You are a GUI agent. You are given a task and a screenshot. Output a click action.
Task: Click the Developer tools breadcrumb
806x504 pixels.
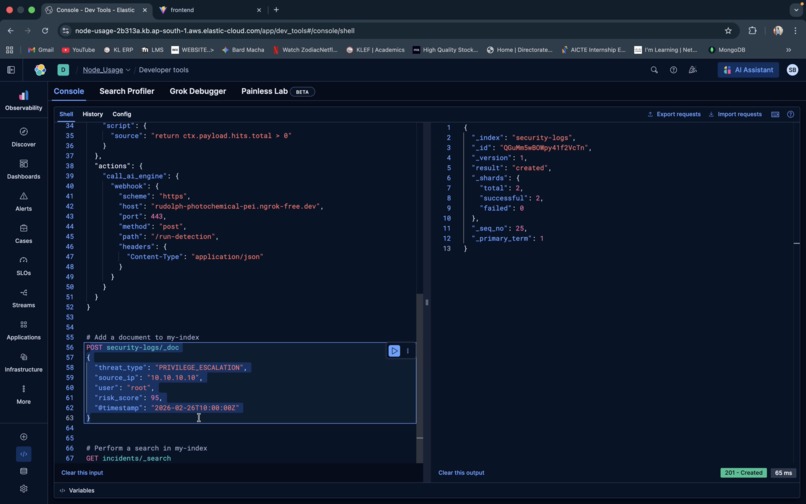pyautogui.click(x=163, y=70)
